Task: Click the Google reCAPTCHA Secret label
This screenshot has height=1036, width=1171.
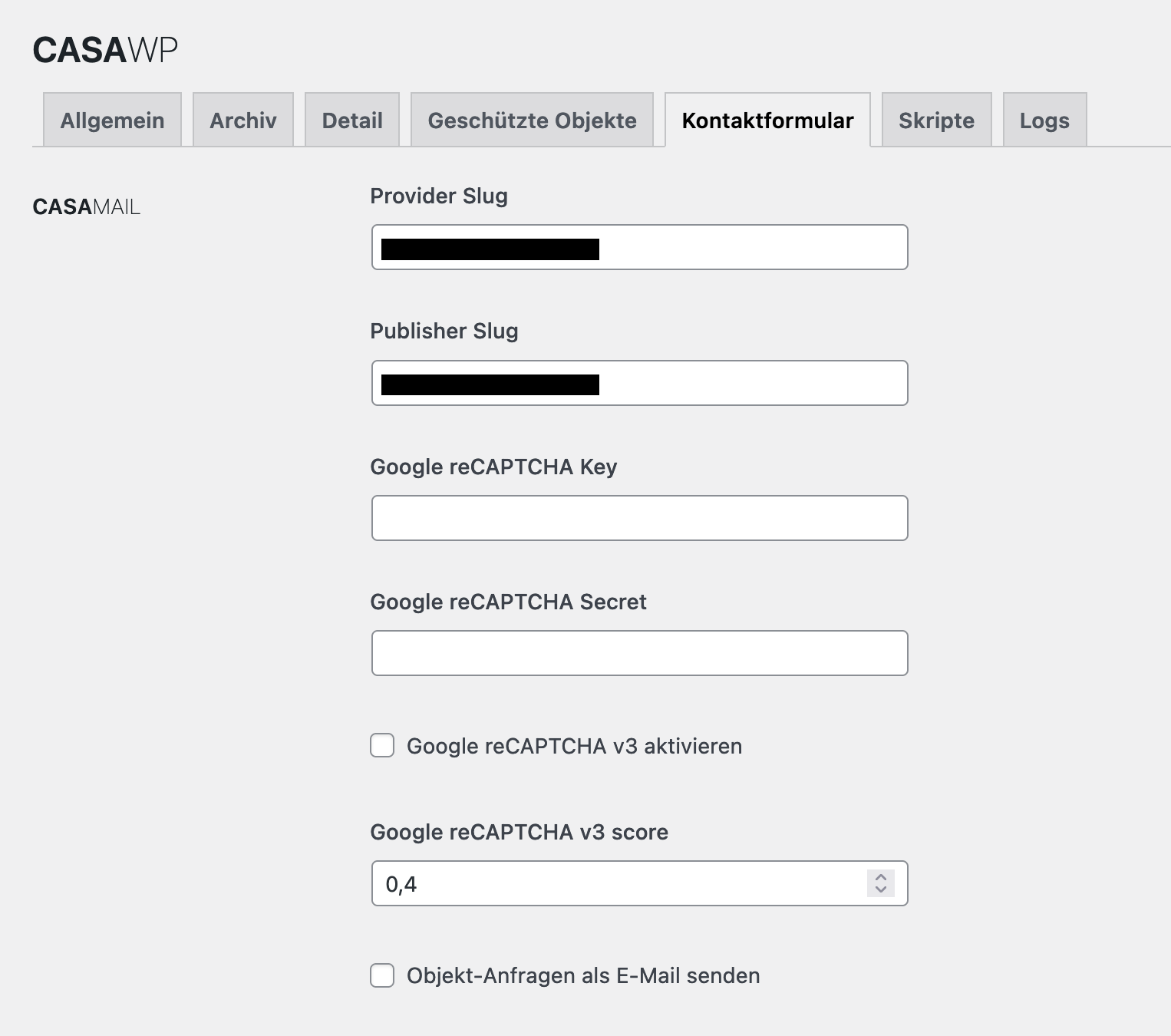Action: tap(508, 602)
